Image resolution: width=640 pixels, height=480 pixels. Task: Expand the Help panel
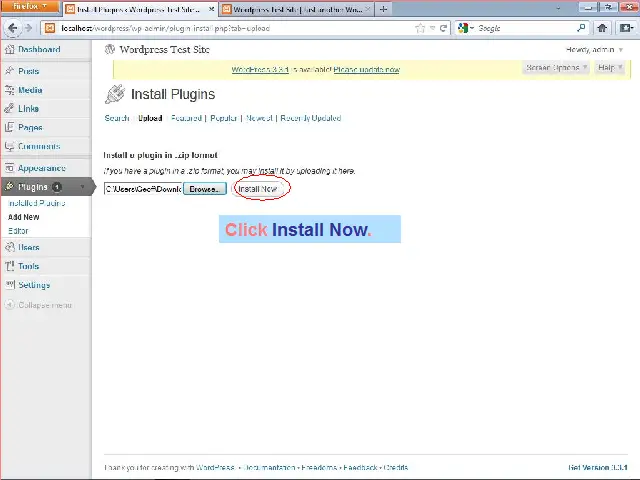click(610, 67)
